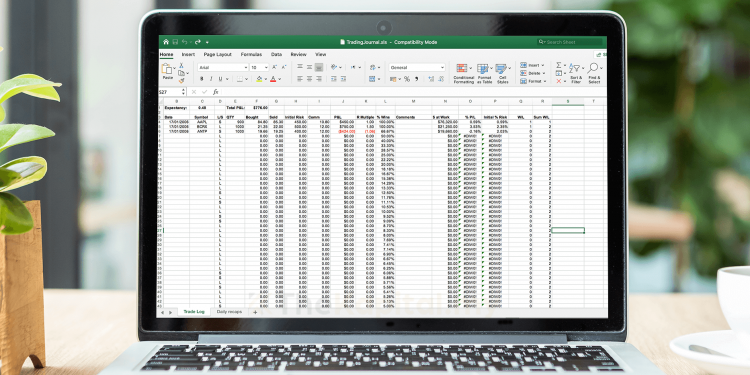Cut selection with the scissors icon
This screenshot has height=375, width=750.
pyautogui.click(x=181, y=66)
